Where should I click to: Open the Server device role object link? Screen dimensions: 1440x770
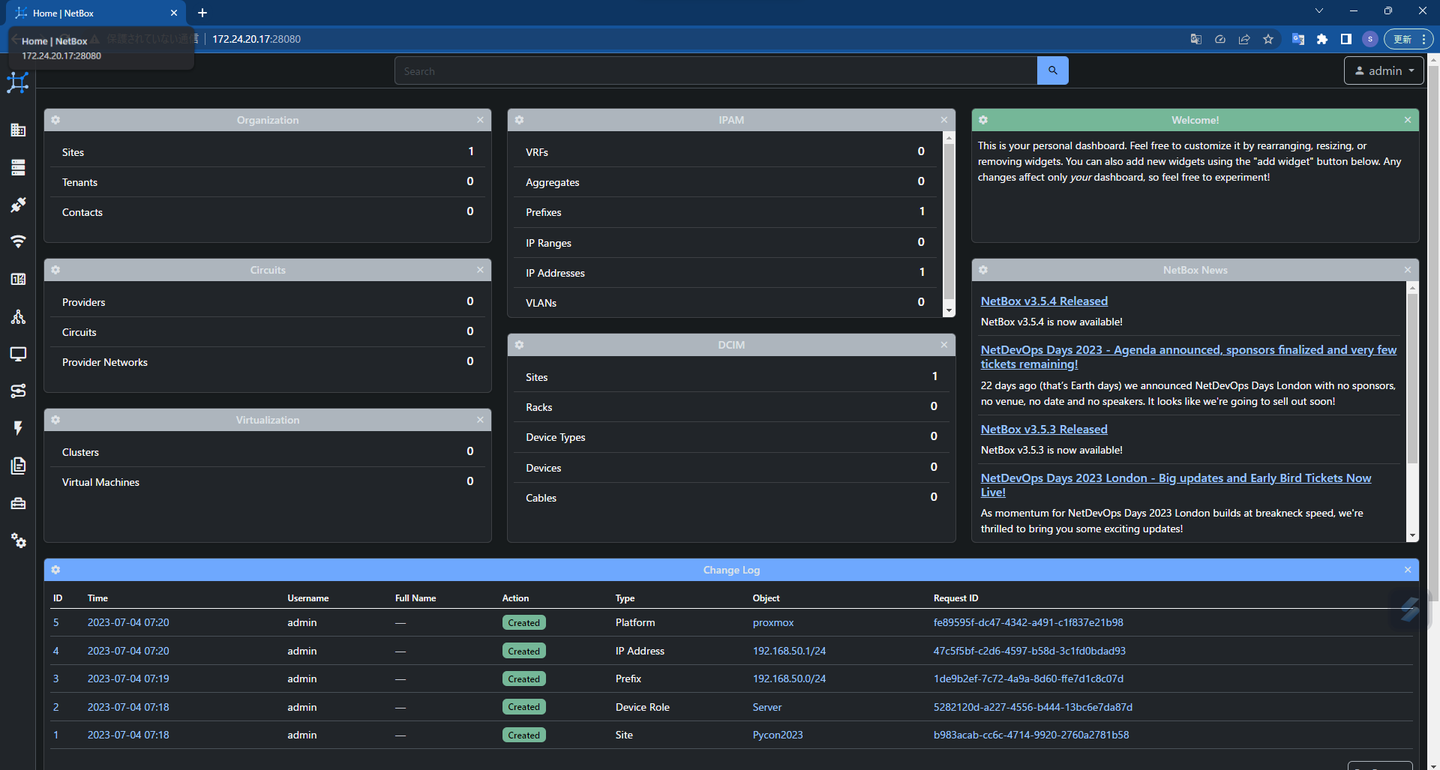[767, 707]
